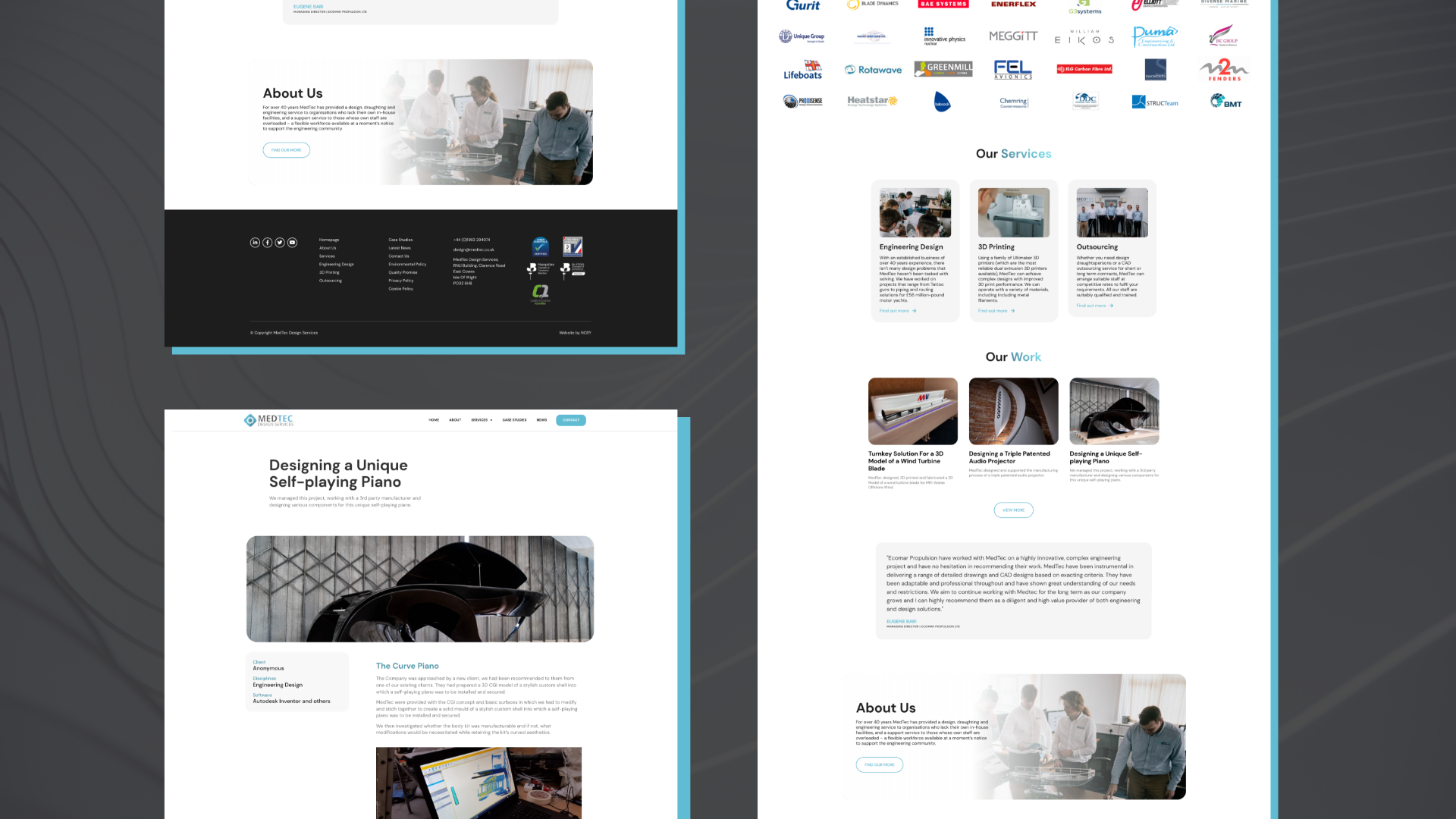The image size is (1456, 819).
Task: Open the Twitter icon in the footer
Action: (280, 243)
